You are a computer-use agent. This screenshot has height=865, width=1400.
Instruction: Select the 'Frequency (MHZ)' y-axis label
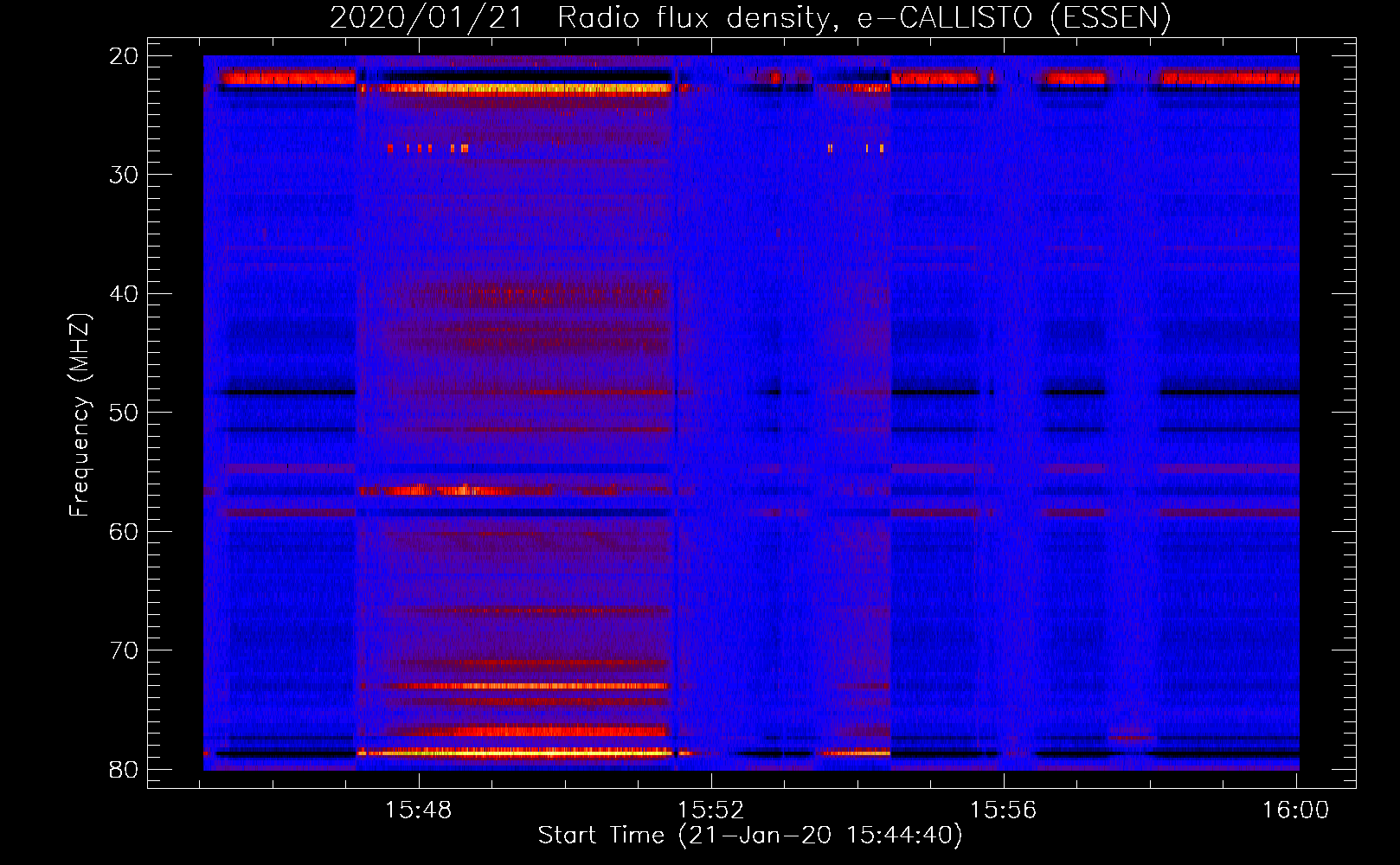(80, 414)
